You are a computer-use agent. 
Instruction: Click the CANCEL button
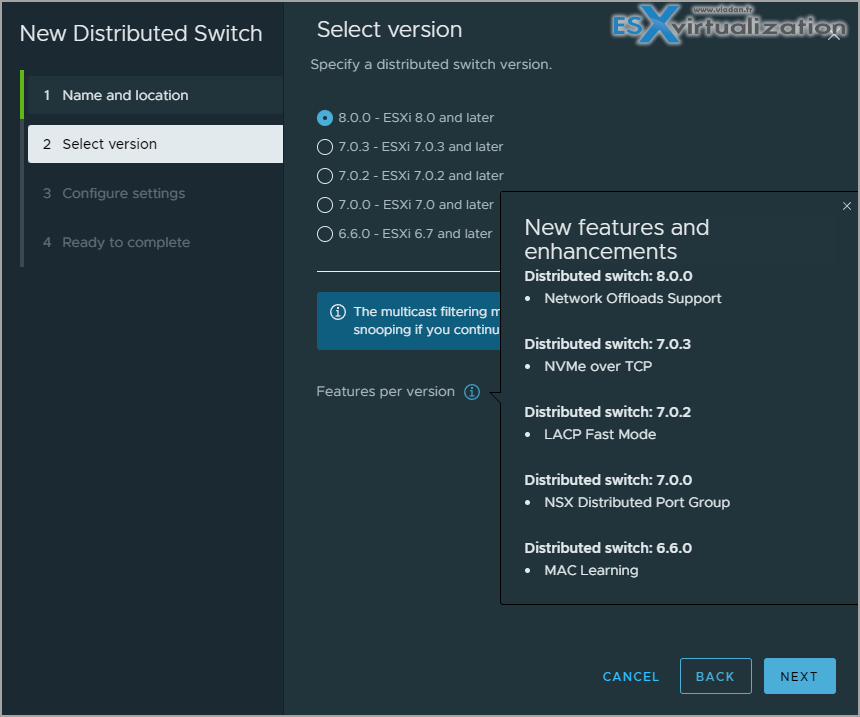pyautogui.click(x=631, y=676)
